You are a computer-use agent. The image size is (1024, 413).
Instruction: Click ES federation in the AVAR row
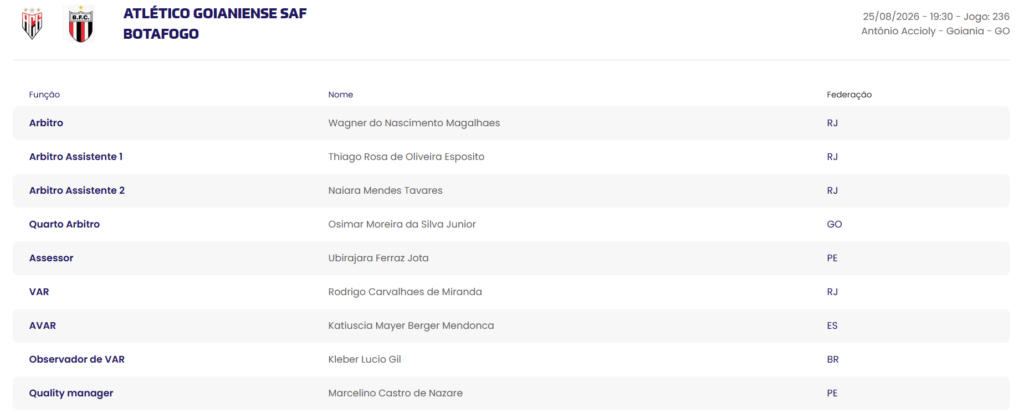click(x=832, y=325)
